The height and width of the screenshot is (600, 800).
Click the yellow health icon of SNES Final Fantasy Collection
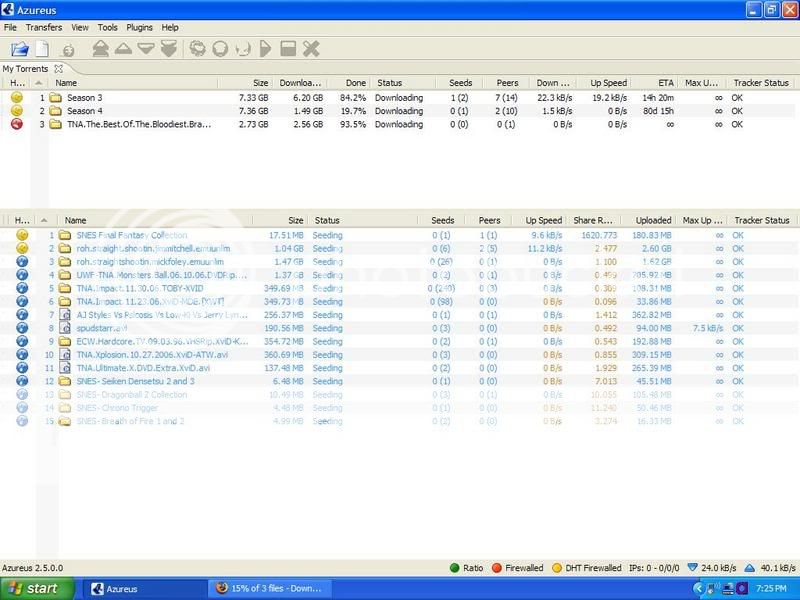click(22, 235)
